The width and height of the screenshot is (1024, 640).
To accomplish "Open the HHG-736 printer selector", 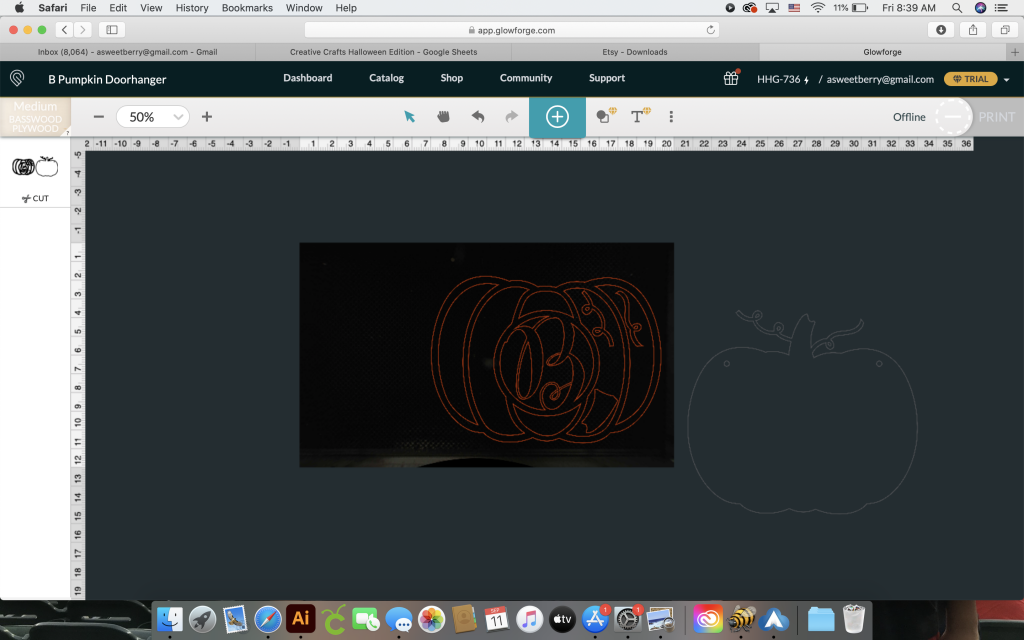I will tap(782, 79).
